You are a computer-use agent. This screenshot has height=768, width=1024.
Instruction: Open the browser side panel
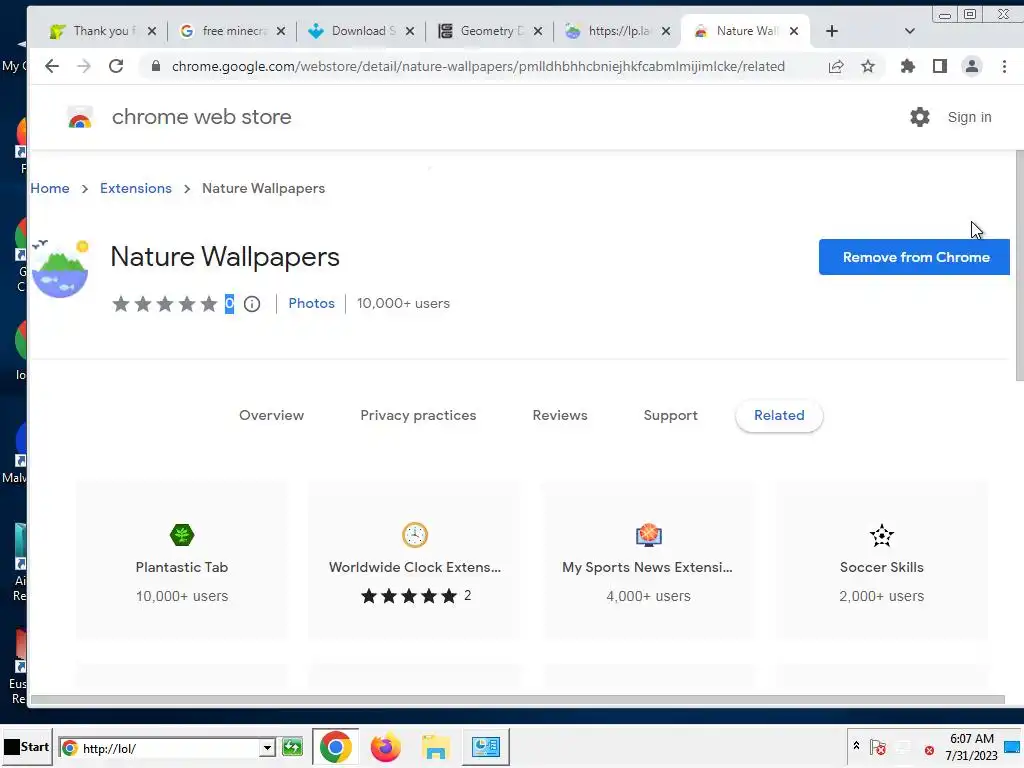click(x=940, y=66)
